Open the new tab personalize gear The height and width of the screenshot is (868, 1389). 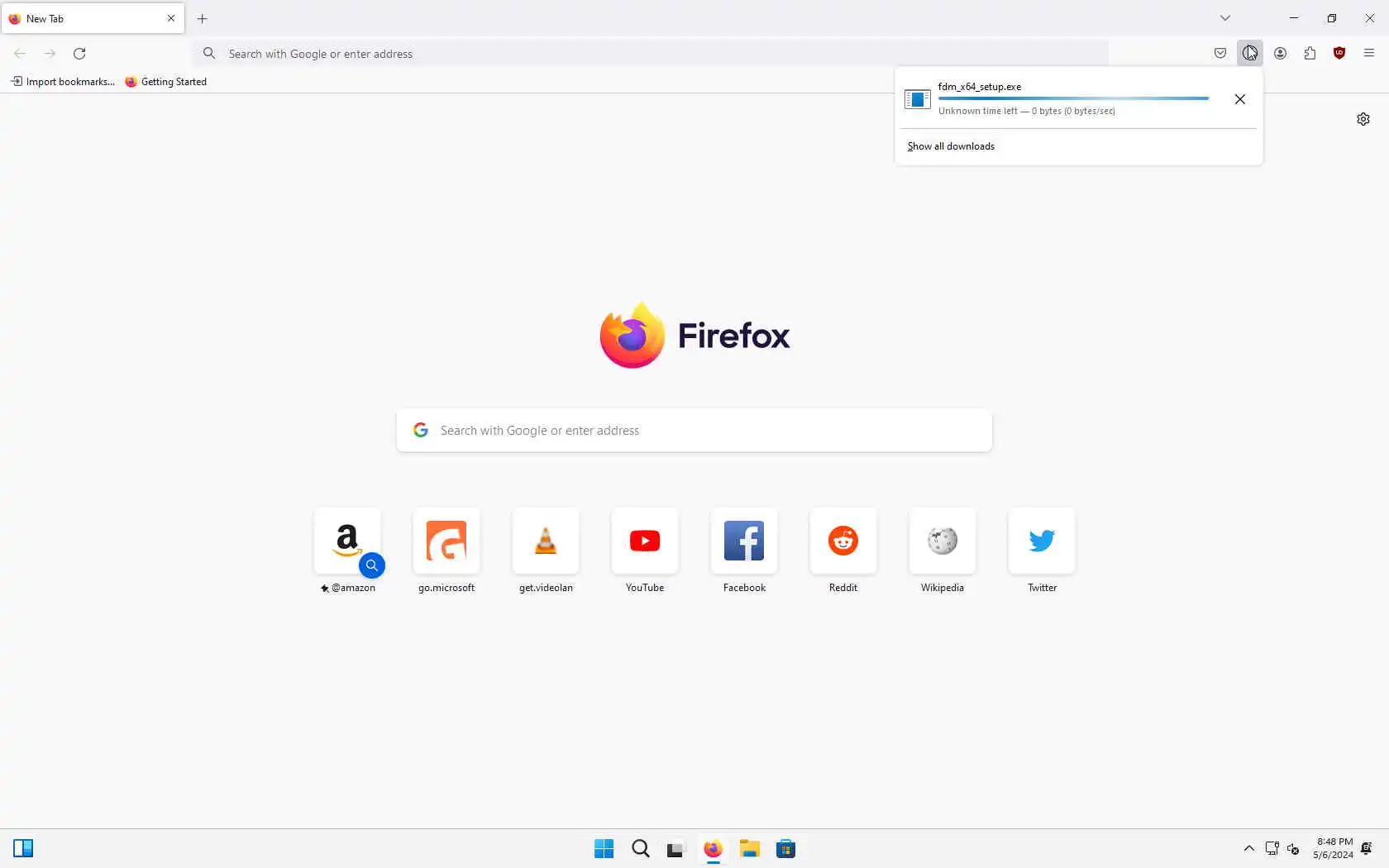coord(1363,119)
